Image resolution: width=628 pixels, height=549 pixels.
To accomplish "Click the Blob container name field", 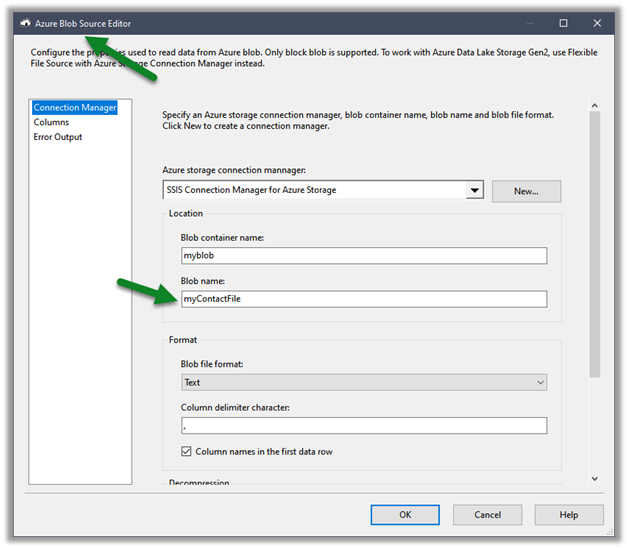I will coord(363,256).
